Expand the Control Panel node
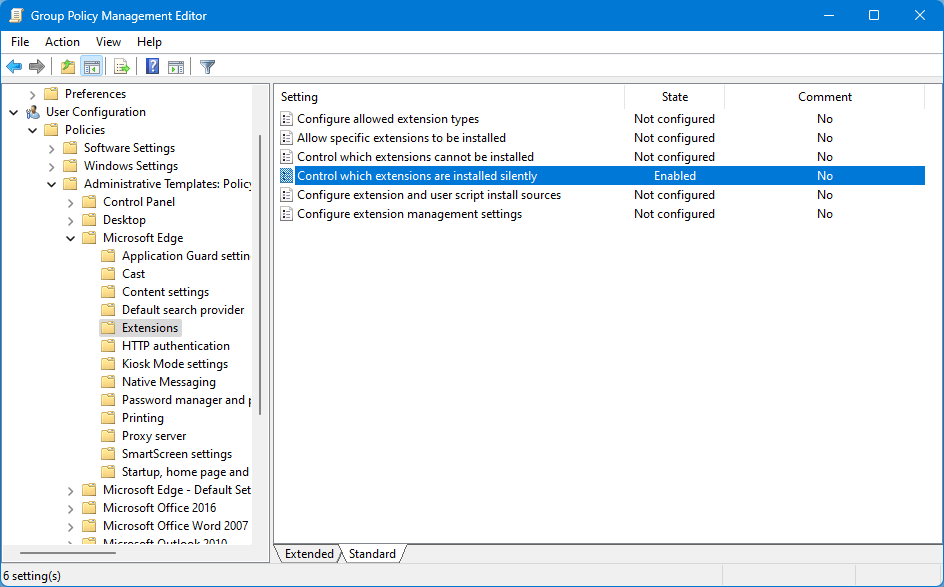The height and width of the screenshot is (587, 944). click(x=70, y=203)
